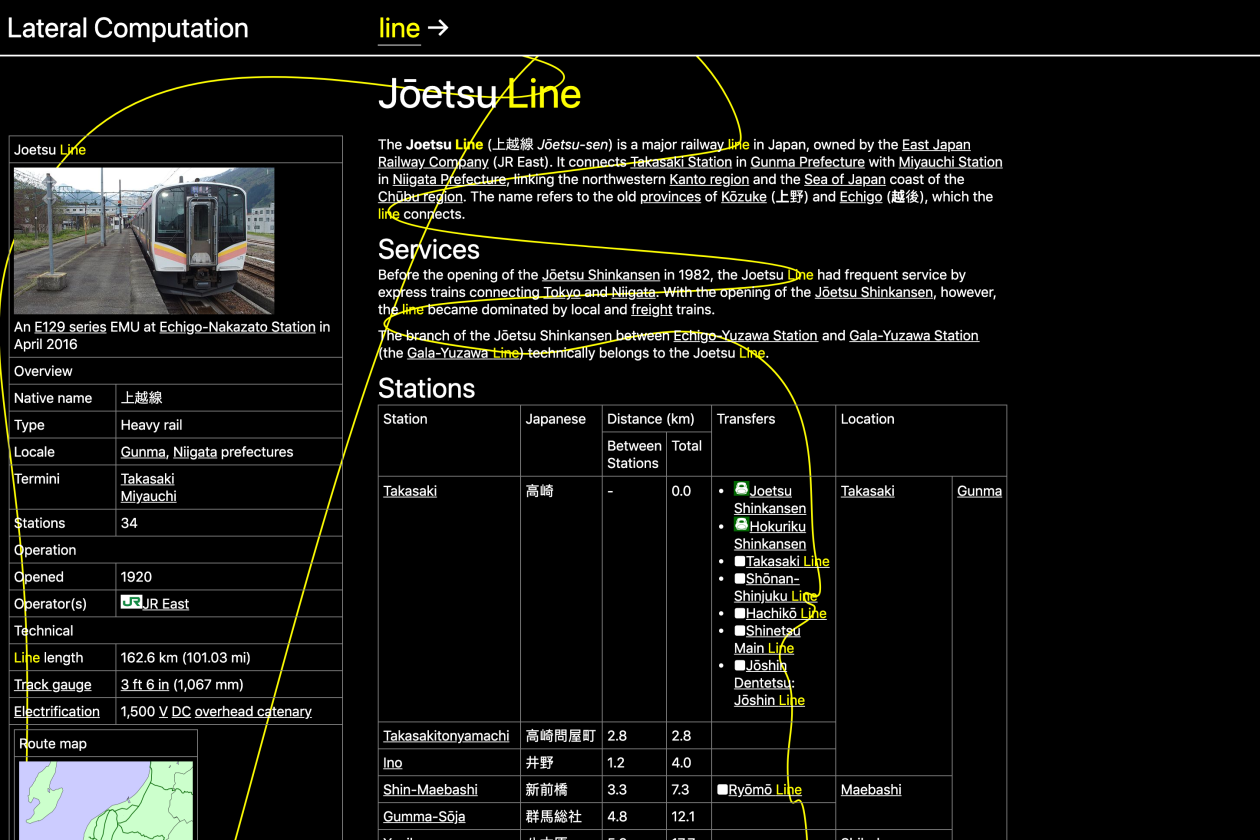The height and width of the screenshot is (840, 1260).
Task: Open the Gumma-Sōja station link
Action: point(424,817)
